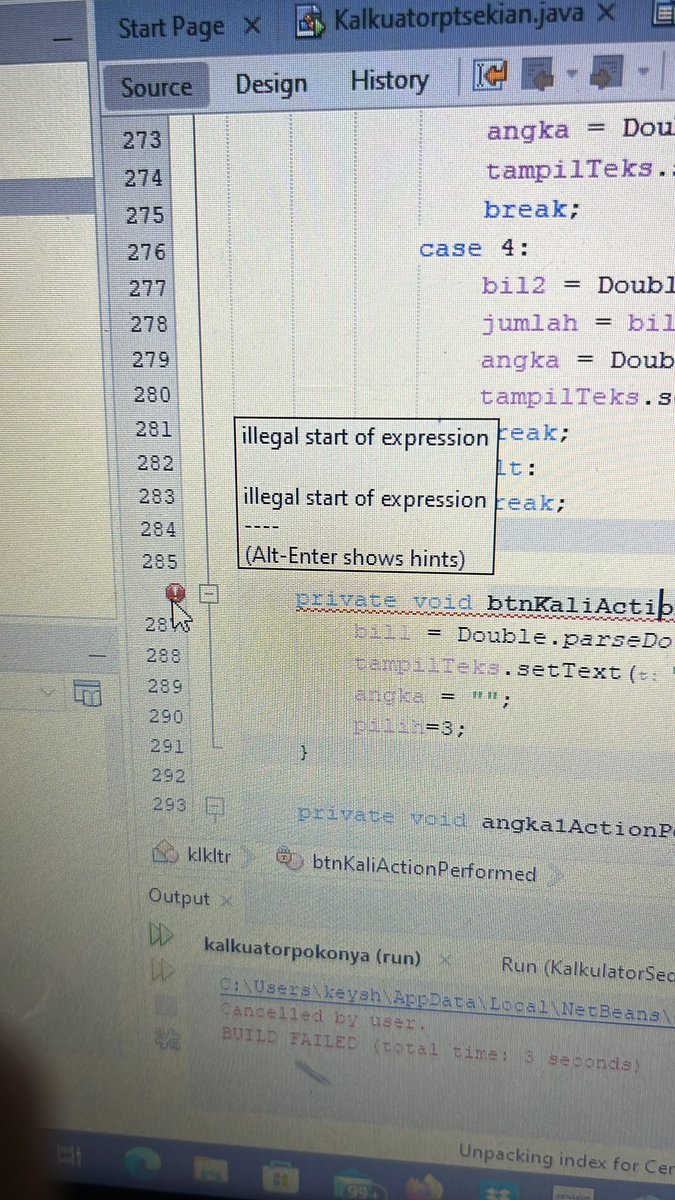Click the klkltr class breadcrumb icon
675x1200 pixels.
(x=165, y=853)
